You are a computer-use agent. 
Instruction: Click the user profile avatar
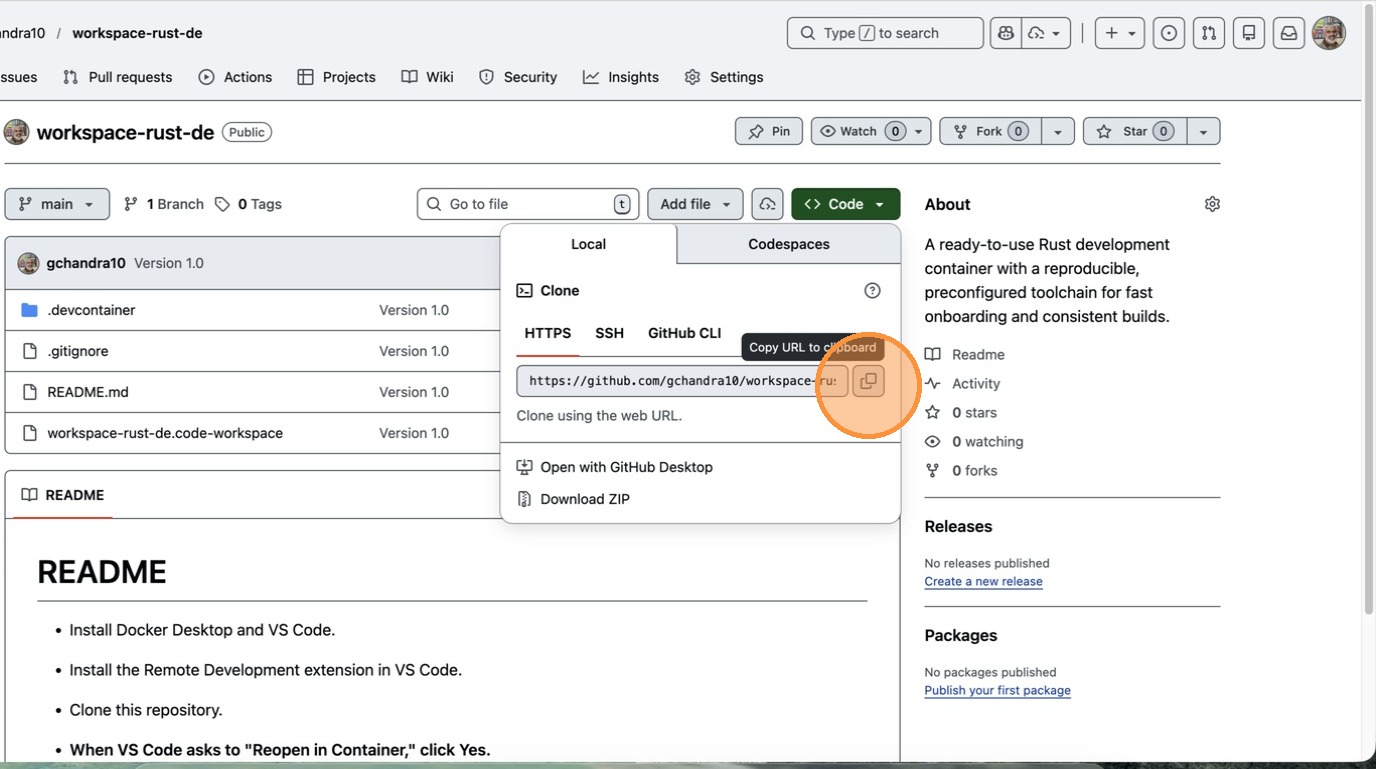(1329, 33)
